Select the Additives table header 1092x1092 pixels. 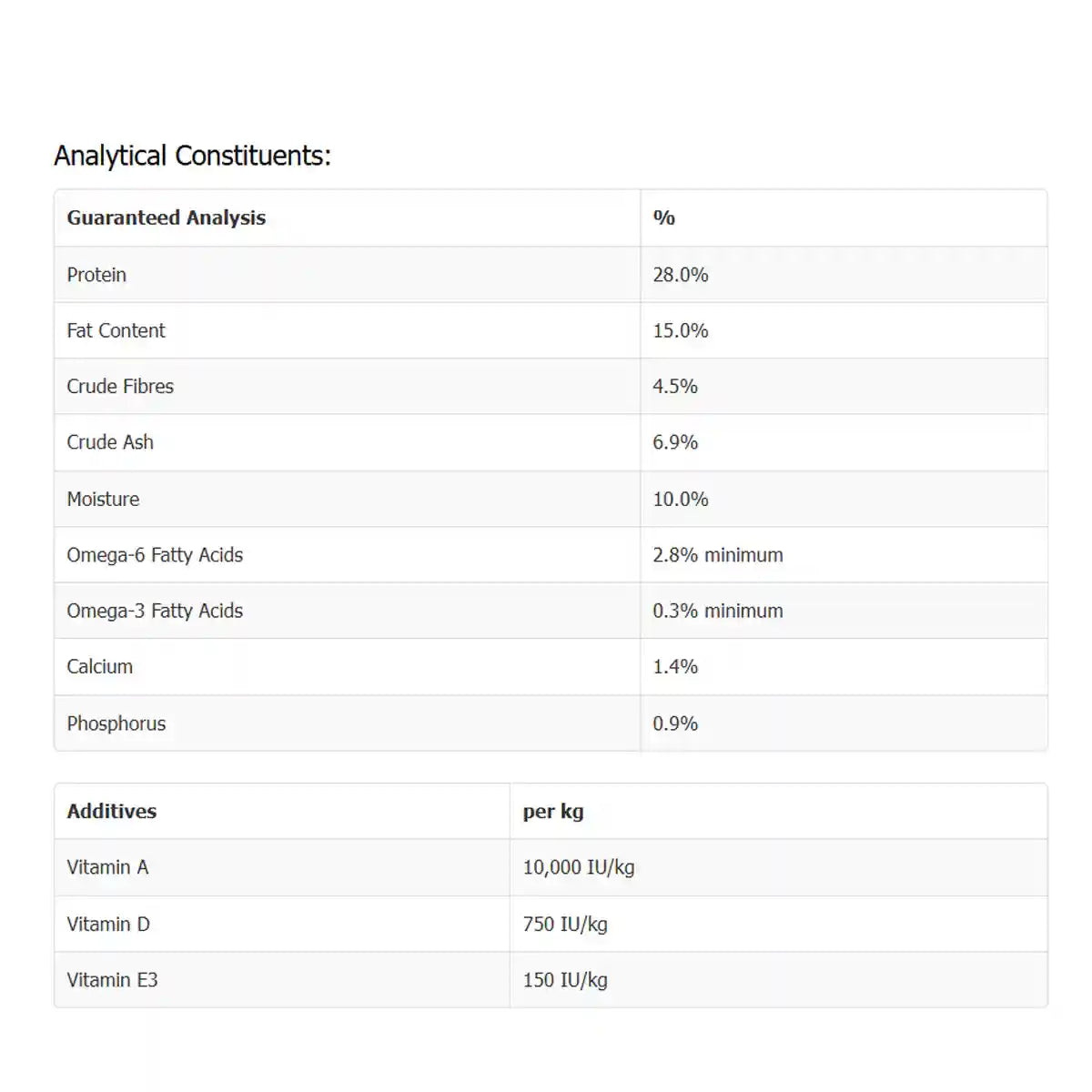click(x=111, y=811)
